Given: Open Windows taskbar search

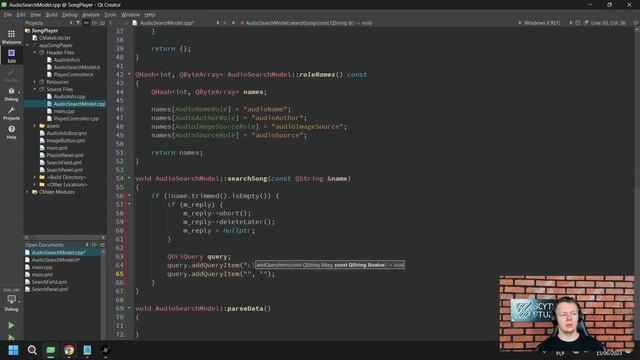Looking at the screenshot, I should pyautogui.click(x=32, y=350).
